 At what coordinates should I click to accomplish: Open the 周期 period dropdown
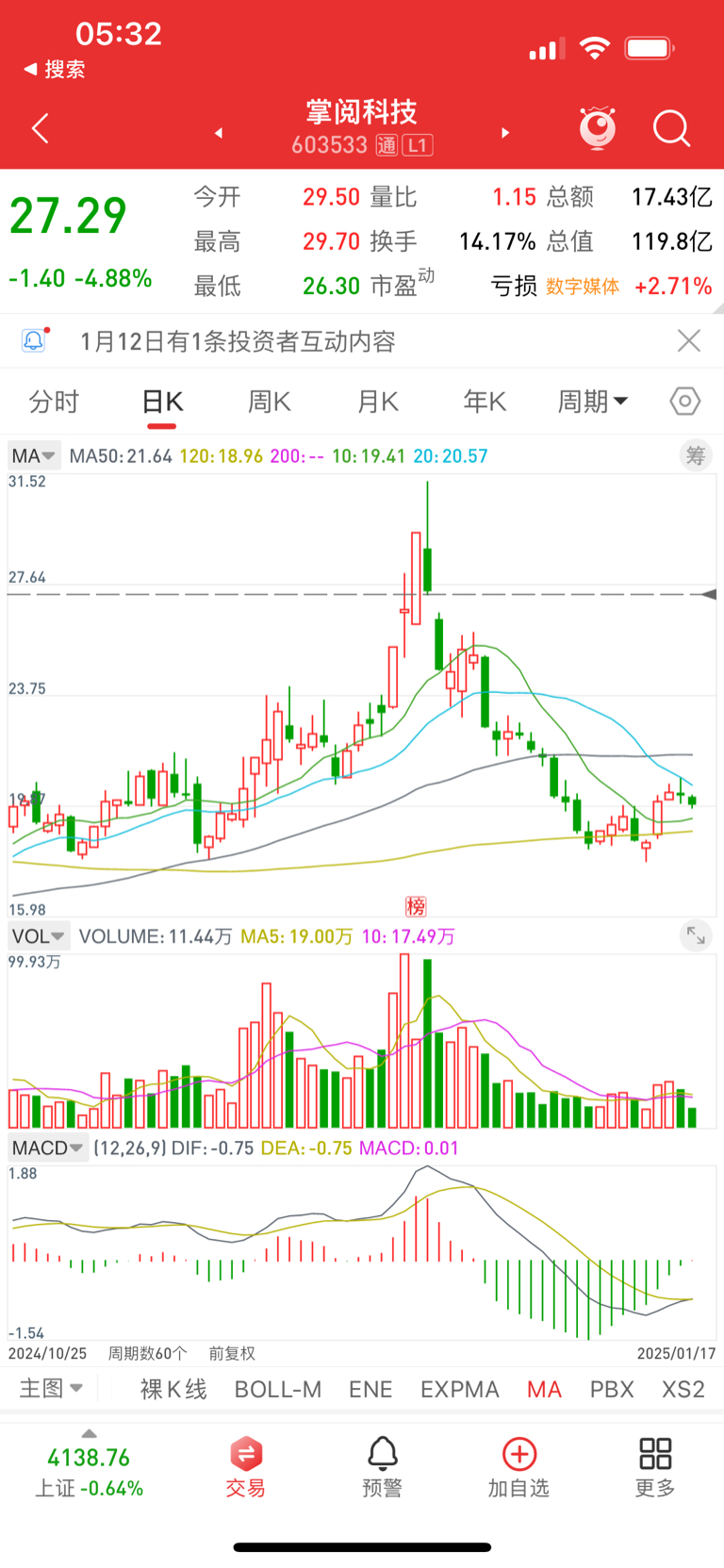[x=593, y=402]
